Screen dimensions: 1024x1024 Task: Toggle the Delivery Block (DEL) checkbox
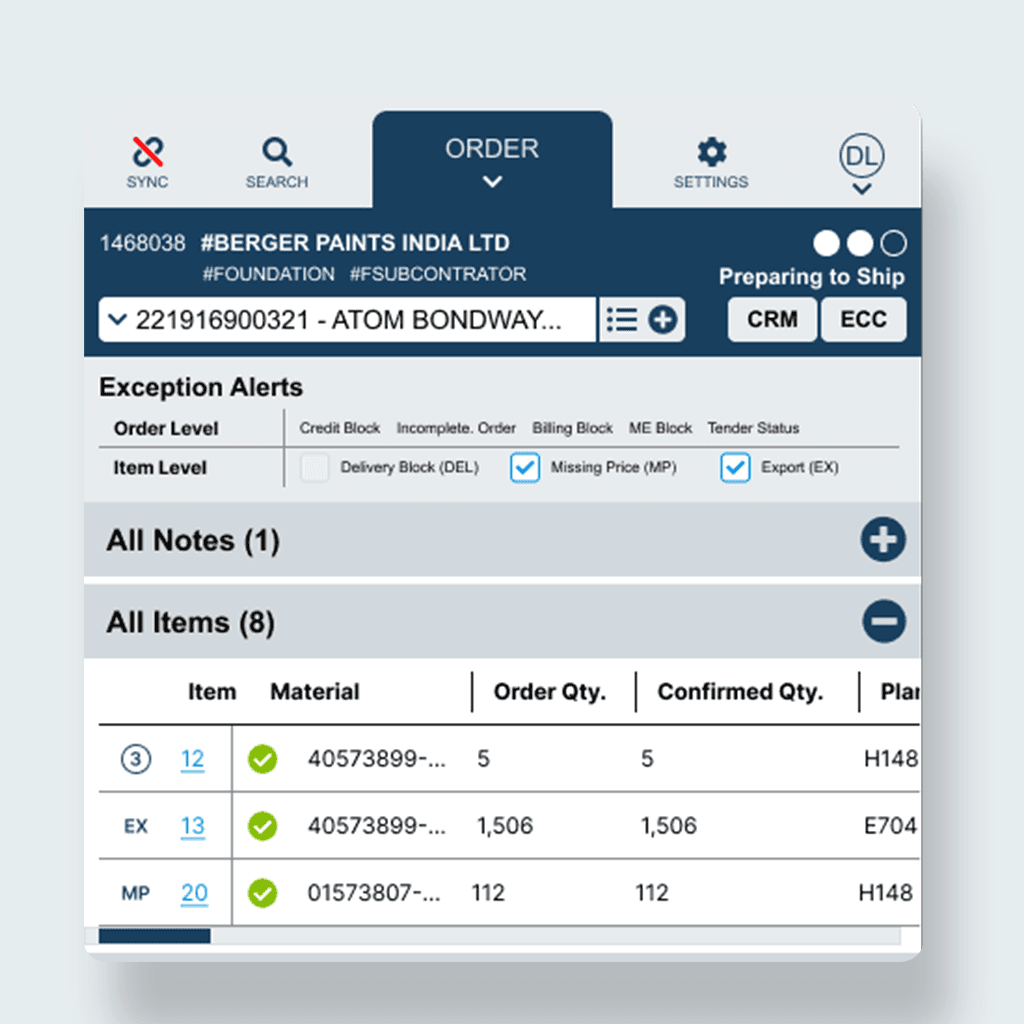[314, 468]
